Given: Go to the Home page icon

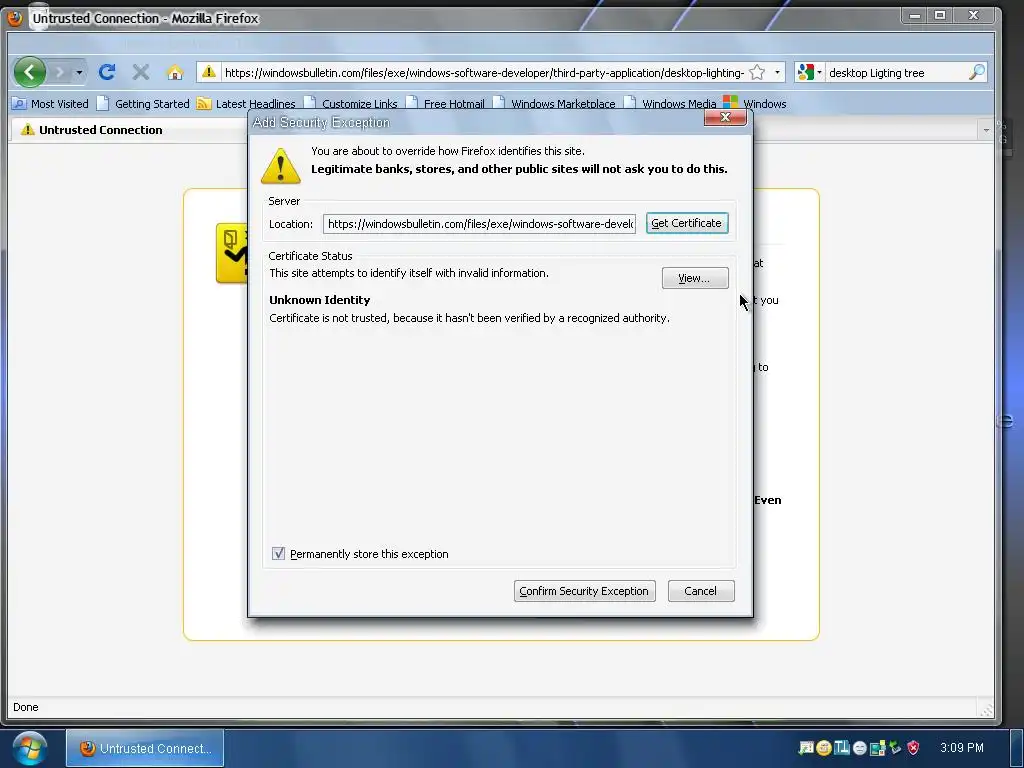Looking at the screenshot, I should (x=174, y=72).
